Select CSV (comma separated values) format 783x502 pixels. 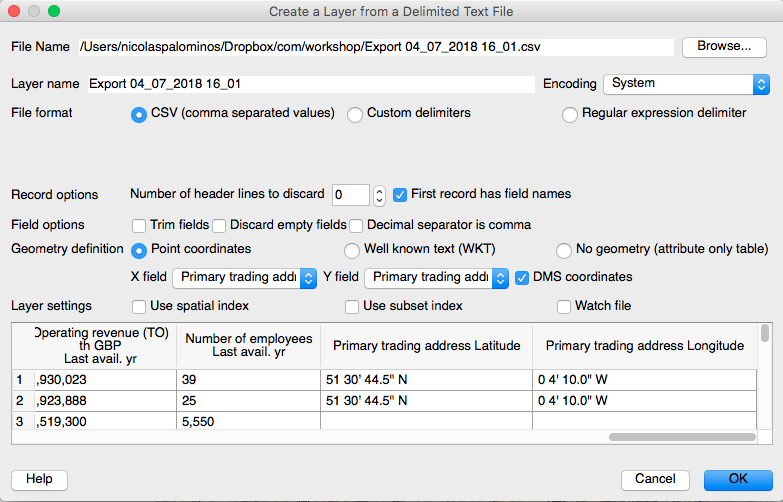pyautogui.click(x=139, y=114)
